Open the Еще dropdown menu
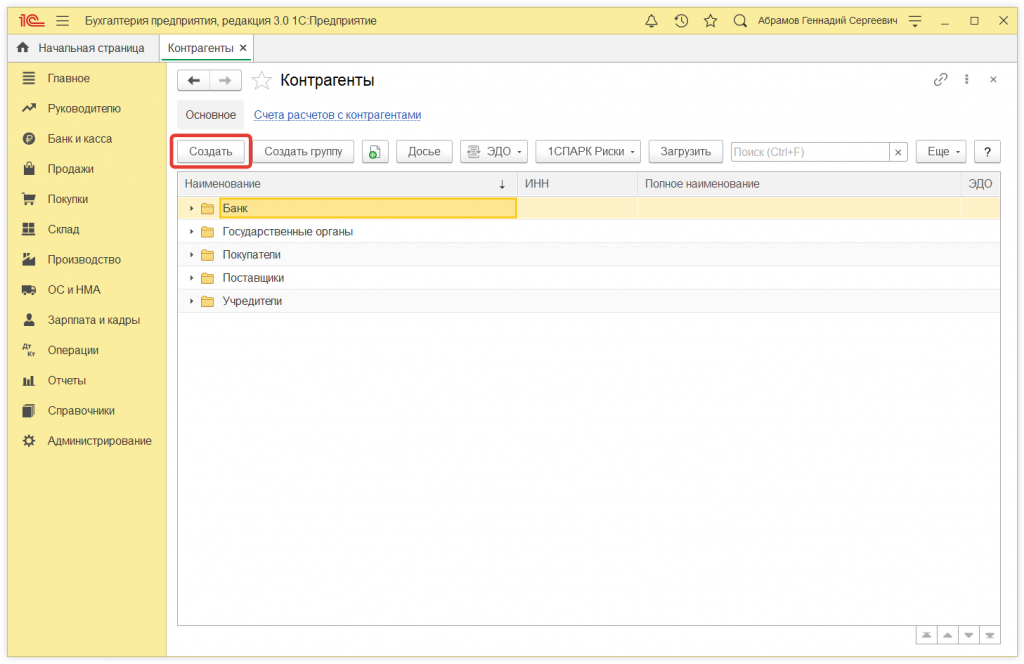Screen dimensions: 1024x664 coord(940,152)
